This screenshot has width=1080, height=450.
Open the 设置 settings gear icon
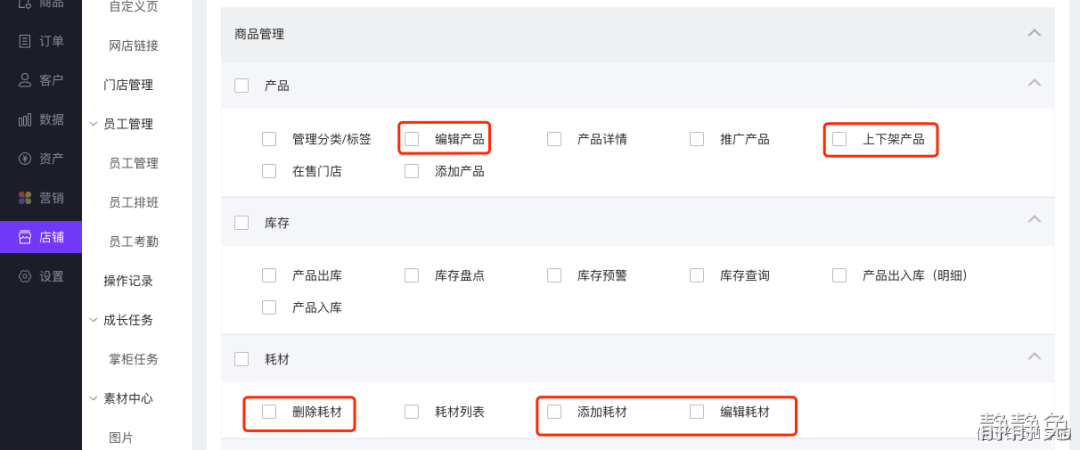click(x=25, y=277)
